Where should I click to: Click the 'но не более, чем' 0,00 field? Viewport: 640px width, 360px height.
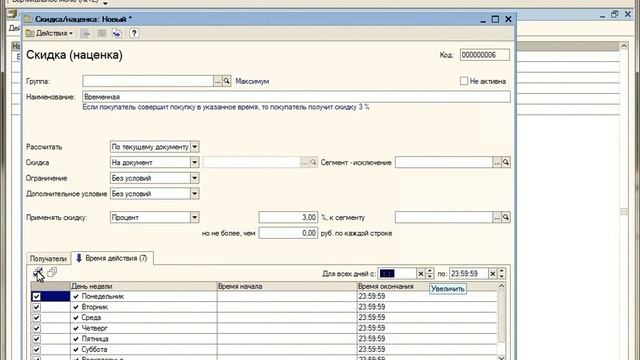288,233
